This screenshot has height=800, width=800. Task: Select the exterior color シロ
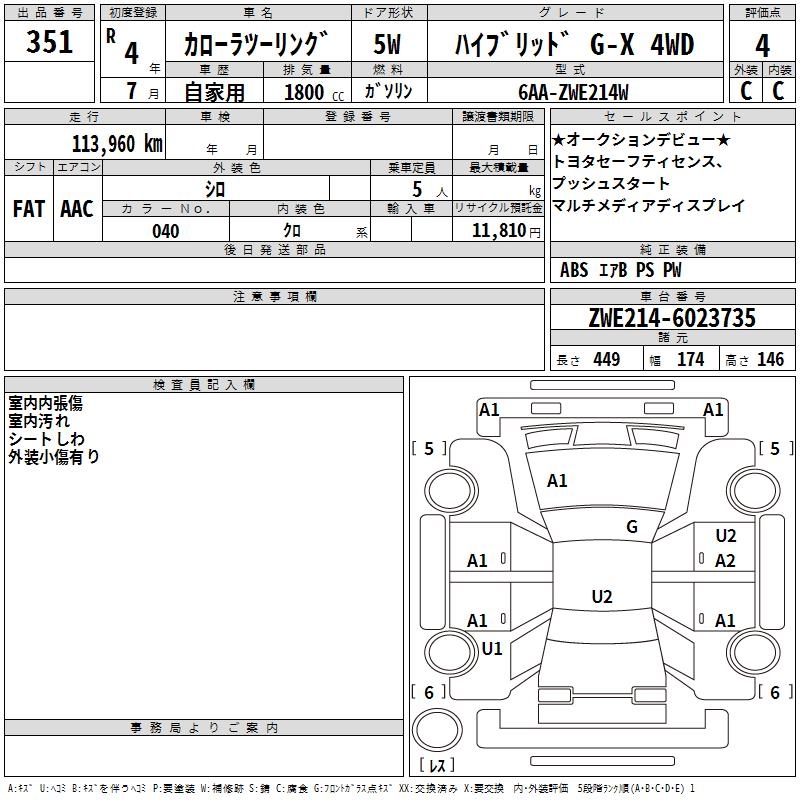pos(215,189)
